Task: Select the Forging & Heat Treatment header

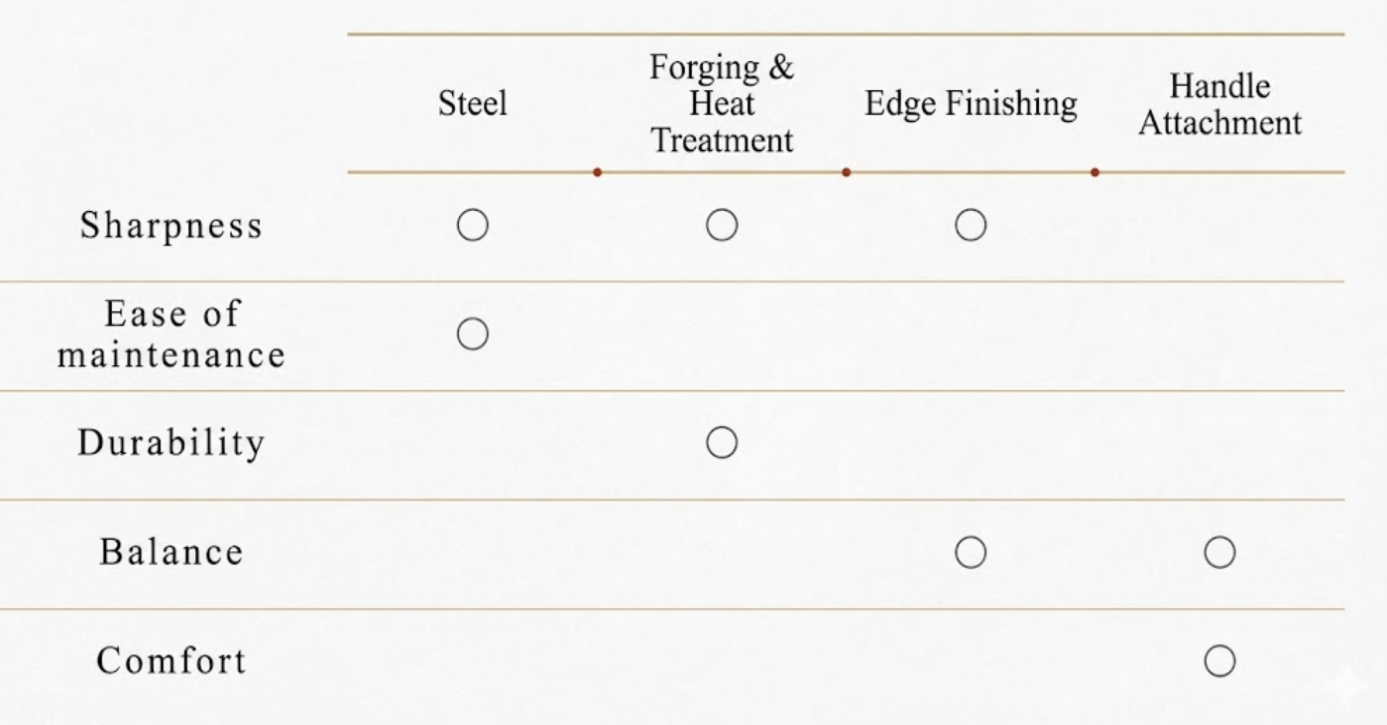Action: [x=721, y=104]
